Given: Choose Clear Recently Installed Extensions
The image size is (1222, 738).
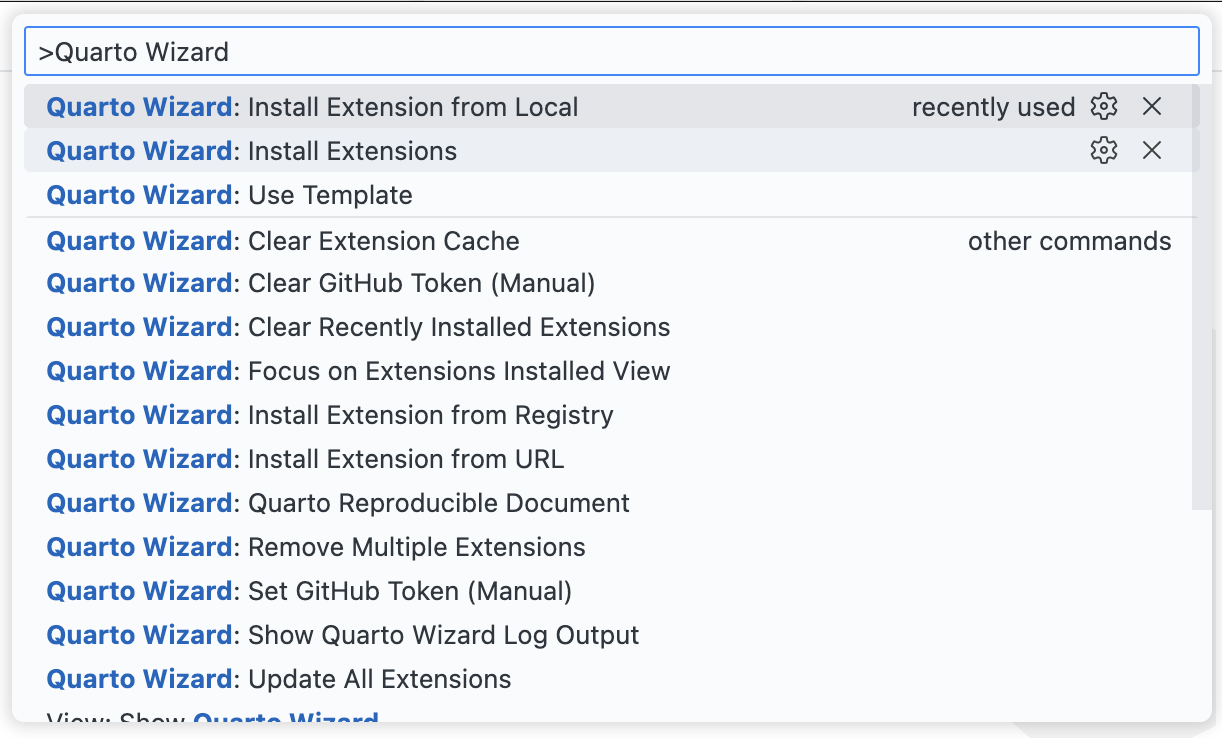Looking at the screenshot, I should 458,328.
